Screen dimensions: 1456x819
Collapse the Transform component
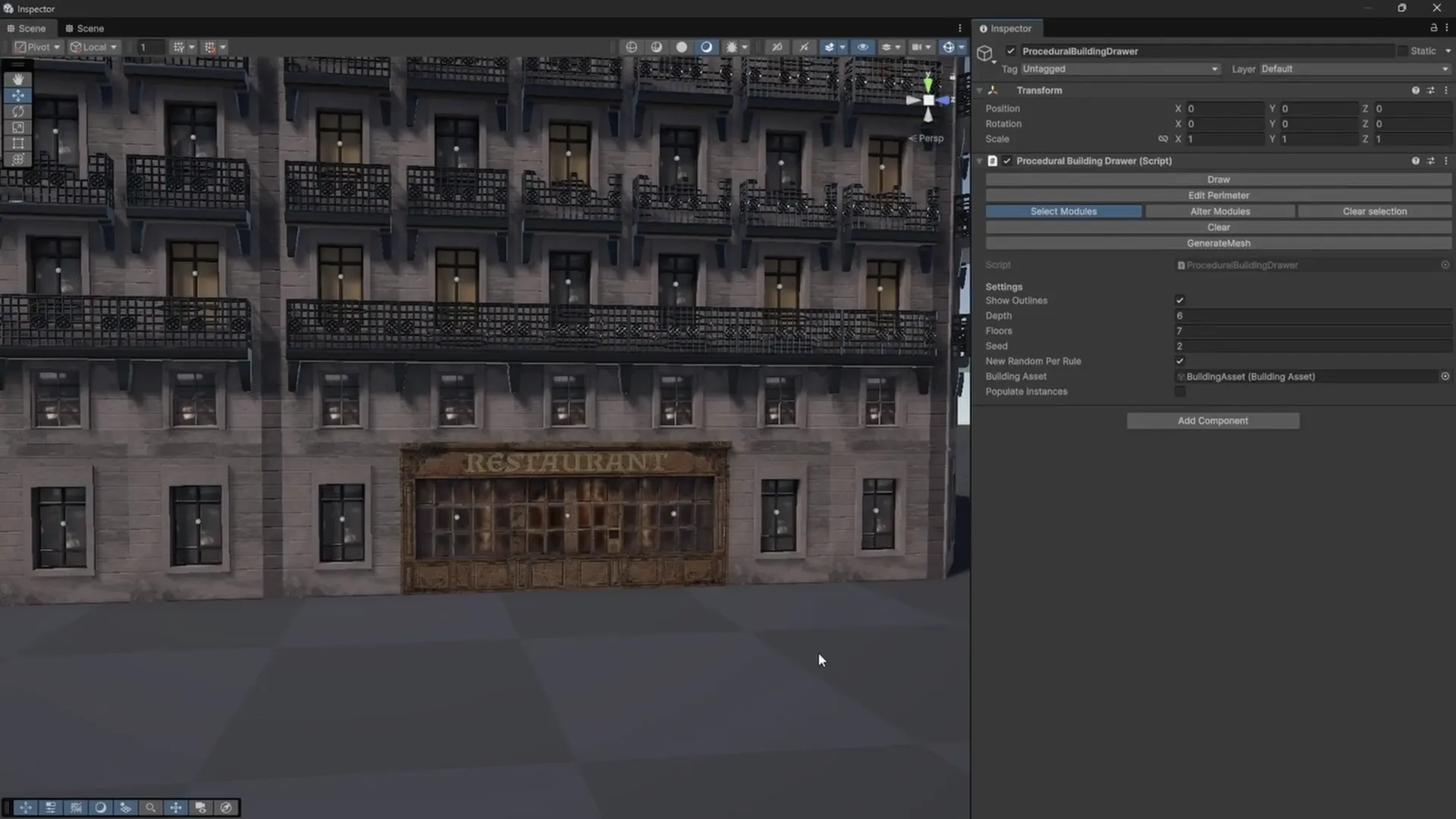(x=980, y=90)
